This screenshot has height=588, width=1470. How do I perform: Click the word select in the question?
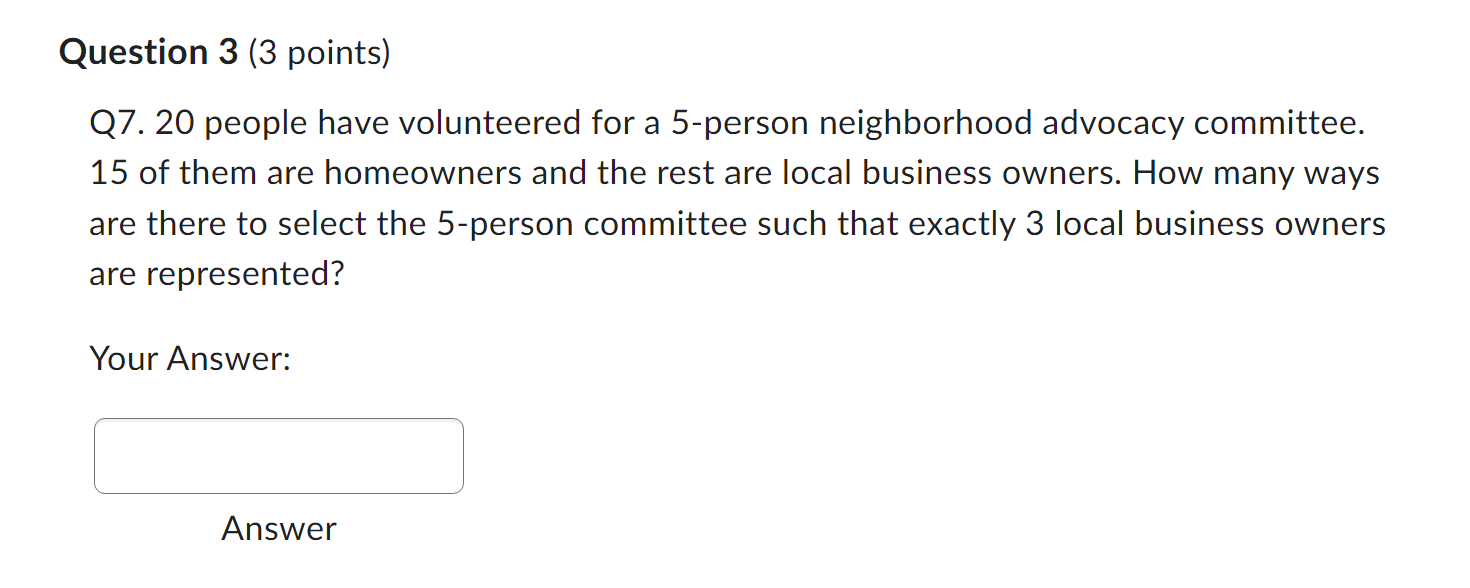pos(322,223)
